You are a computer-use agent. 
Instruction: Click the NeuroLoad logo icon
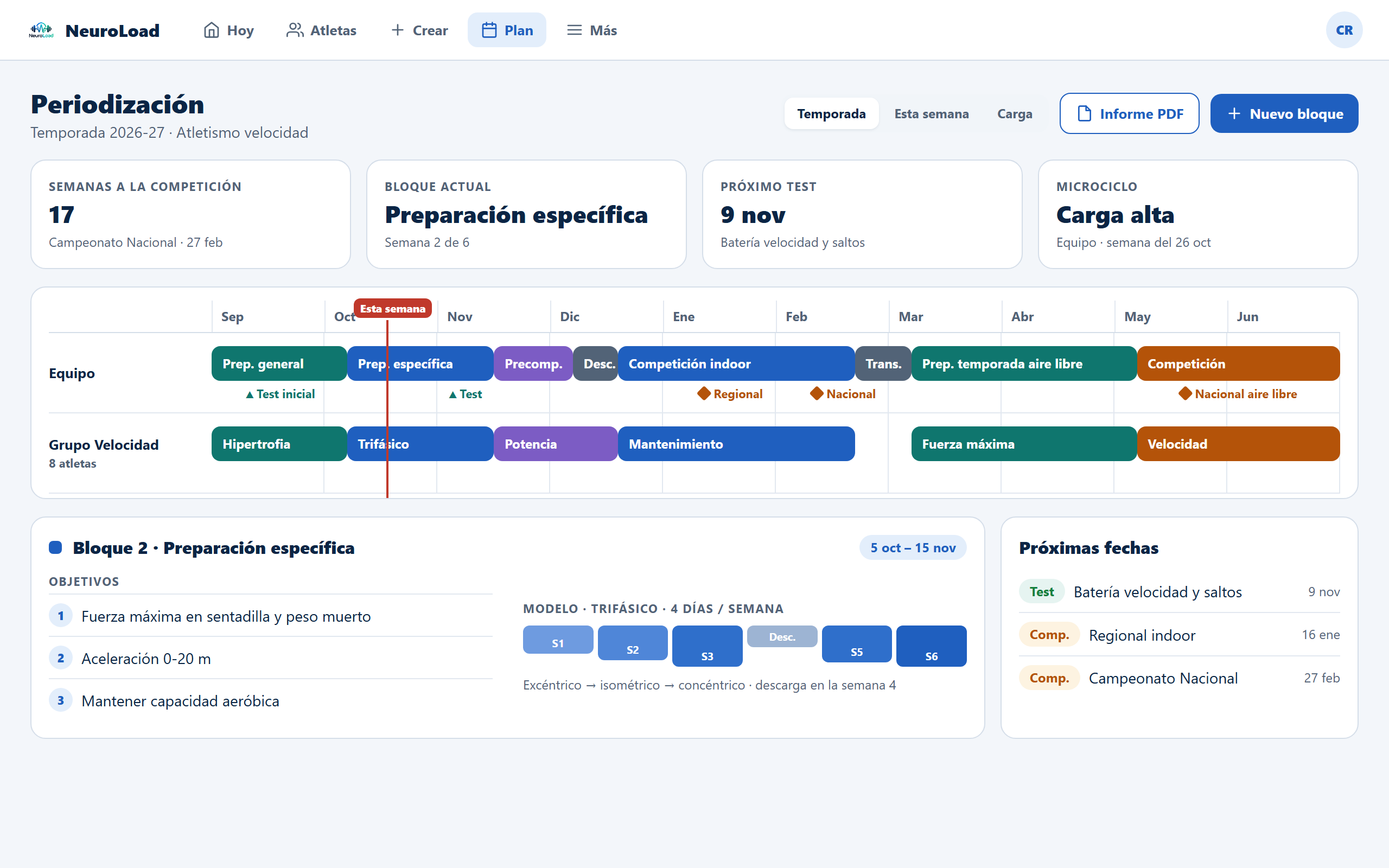[41, 30]
